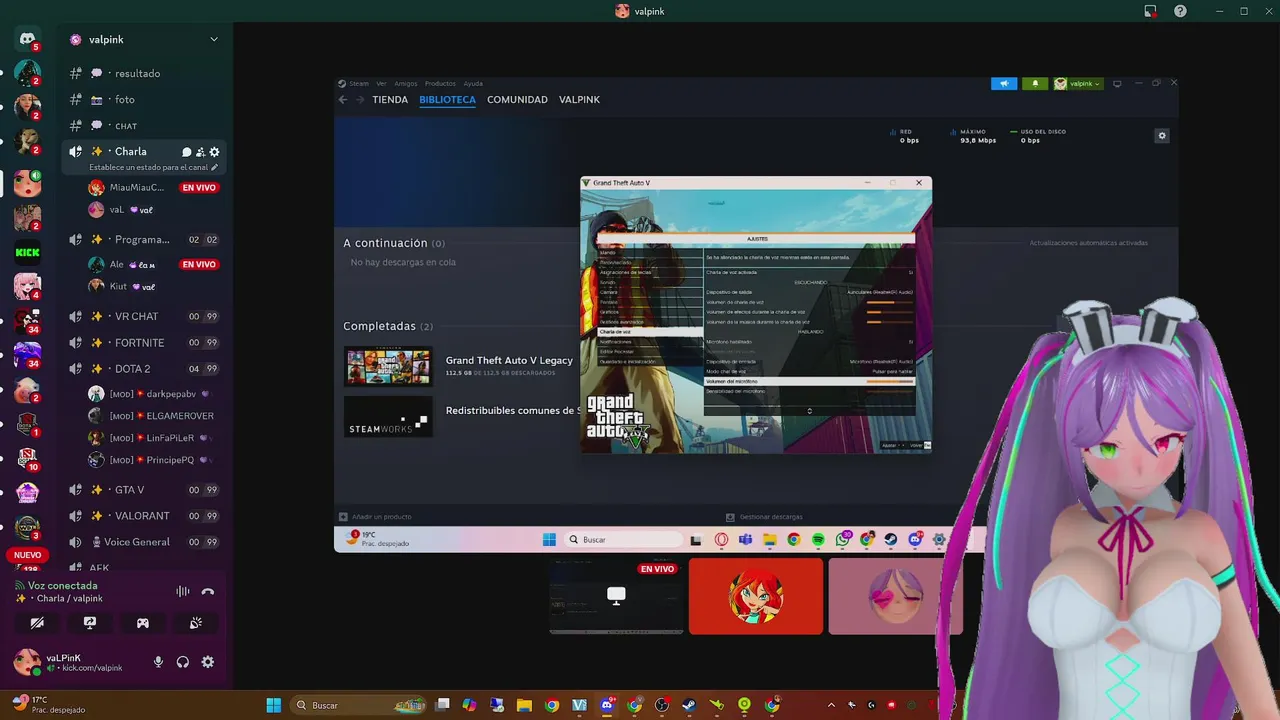Image resolution: width=1280 pixels, height=720 pixels.
Task: Disconnect from voice with hang-up icon
Action: click(208, 591)
